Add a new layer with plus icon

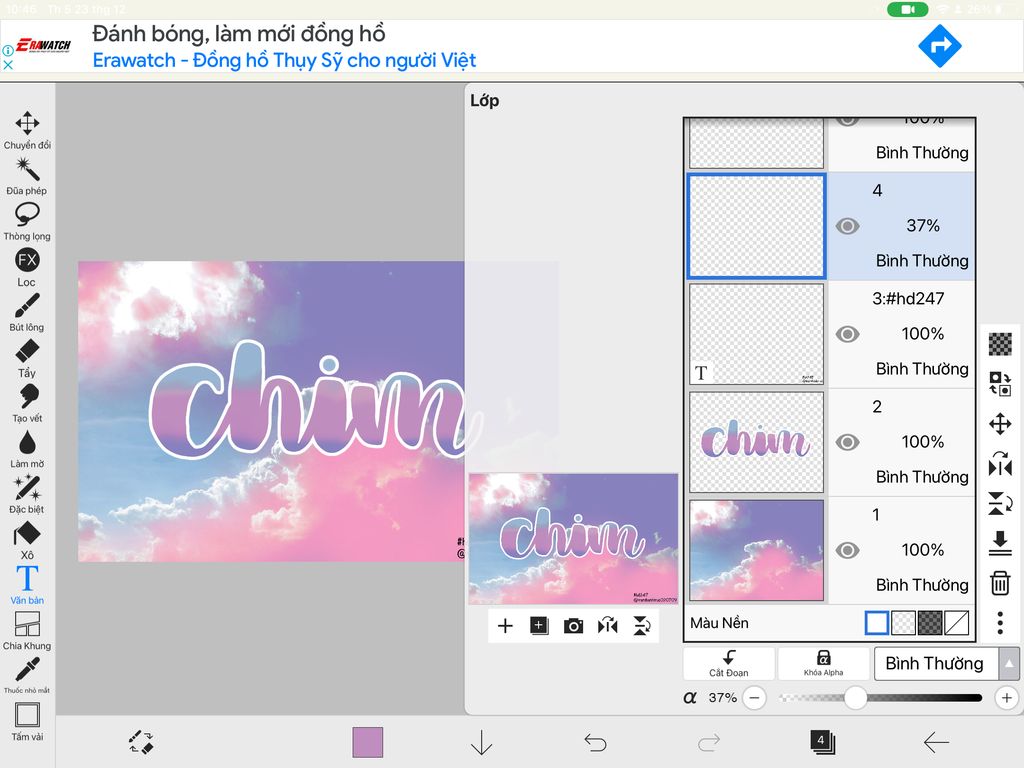[x=505, y=626]
